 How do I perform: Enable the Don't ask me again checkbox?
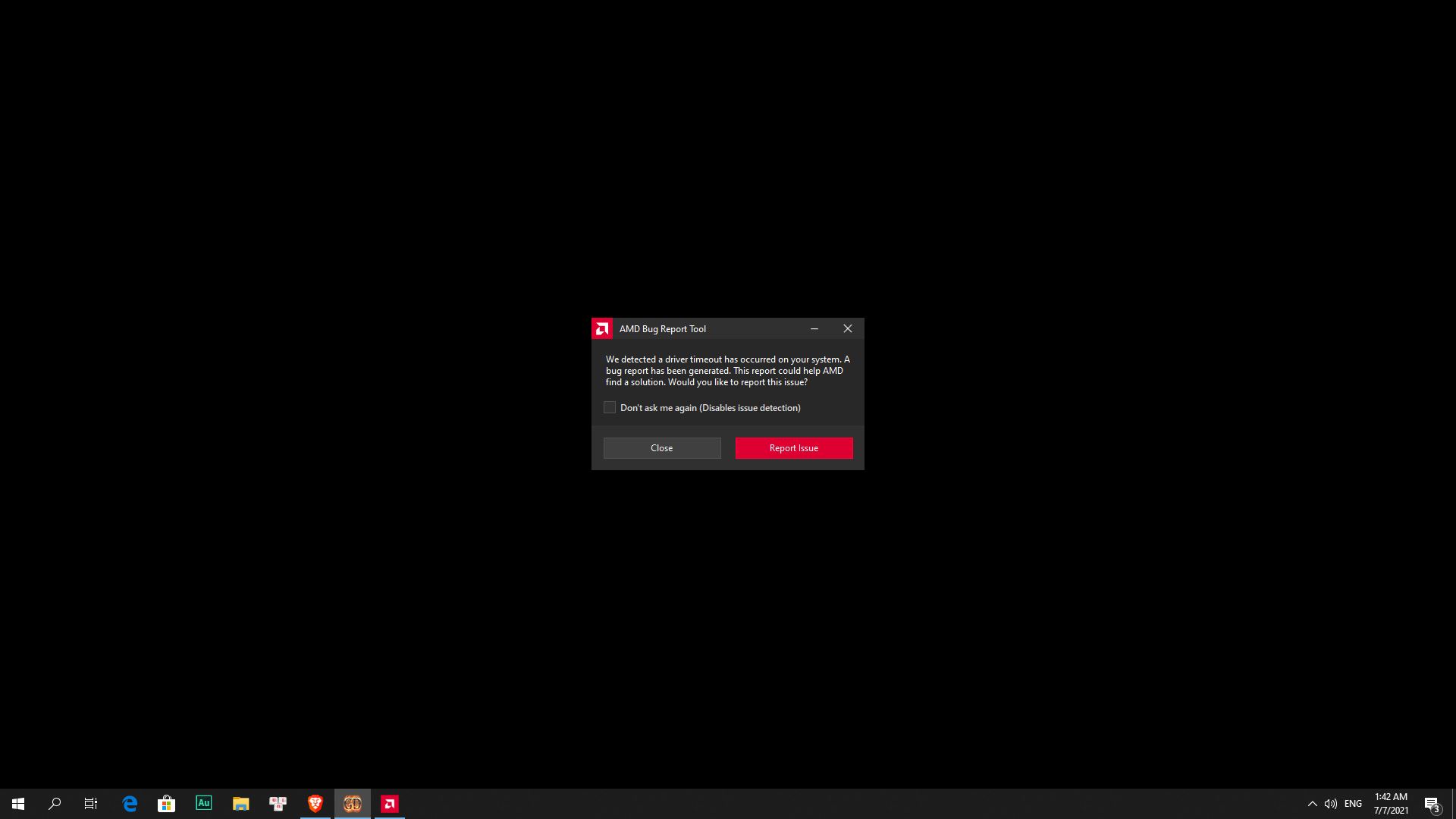pyautogui.click(x=610, y=408)
